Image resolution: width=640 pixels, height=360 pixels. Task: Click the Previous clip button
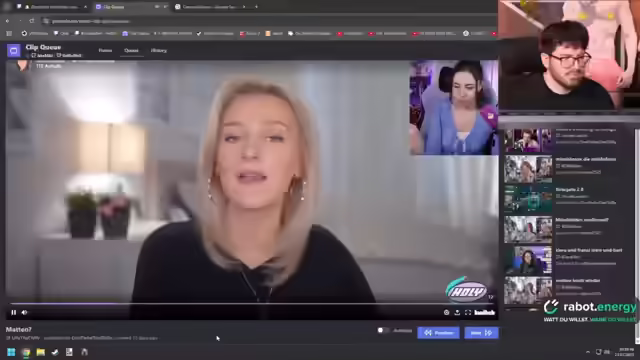[x=438, y=333]
